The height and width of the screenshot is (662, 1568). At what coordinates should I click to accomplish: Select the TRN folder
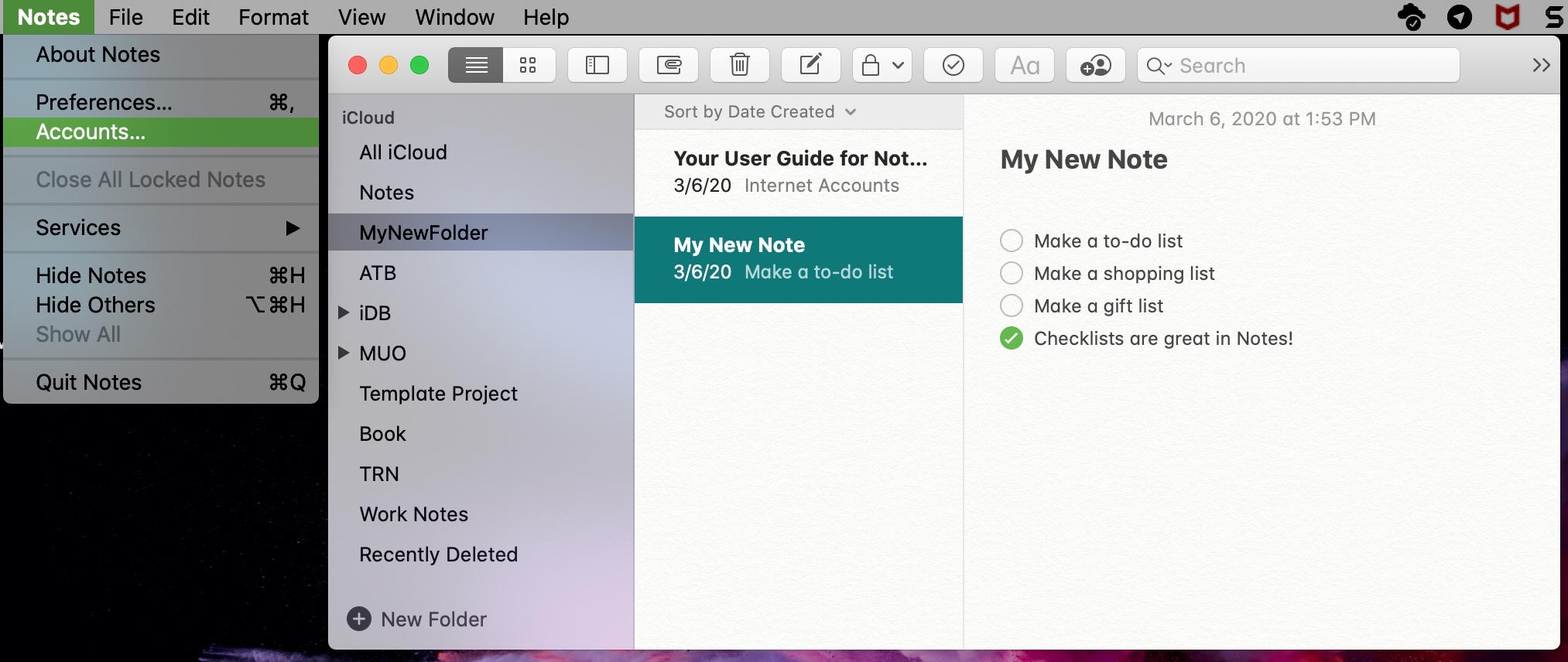481,474
